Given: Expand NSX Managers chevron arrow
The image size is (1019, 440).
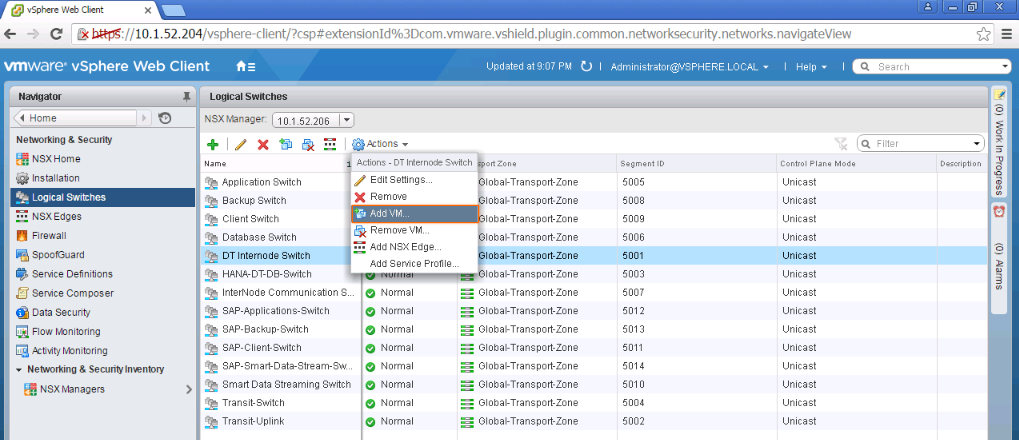Looking at the screenshot, I should [x=189, y=389].
